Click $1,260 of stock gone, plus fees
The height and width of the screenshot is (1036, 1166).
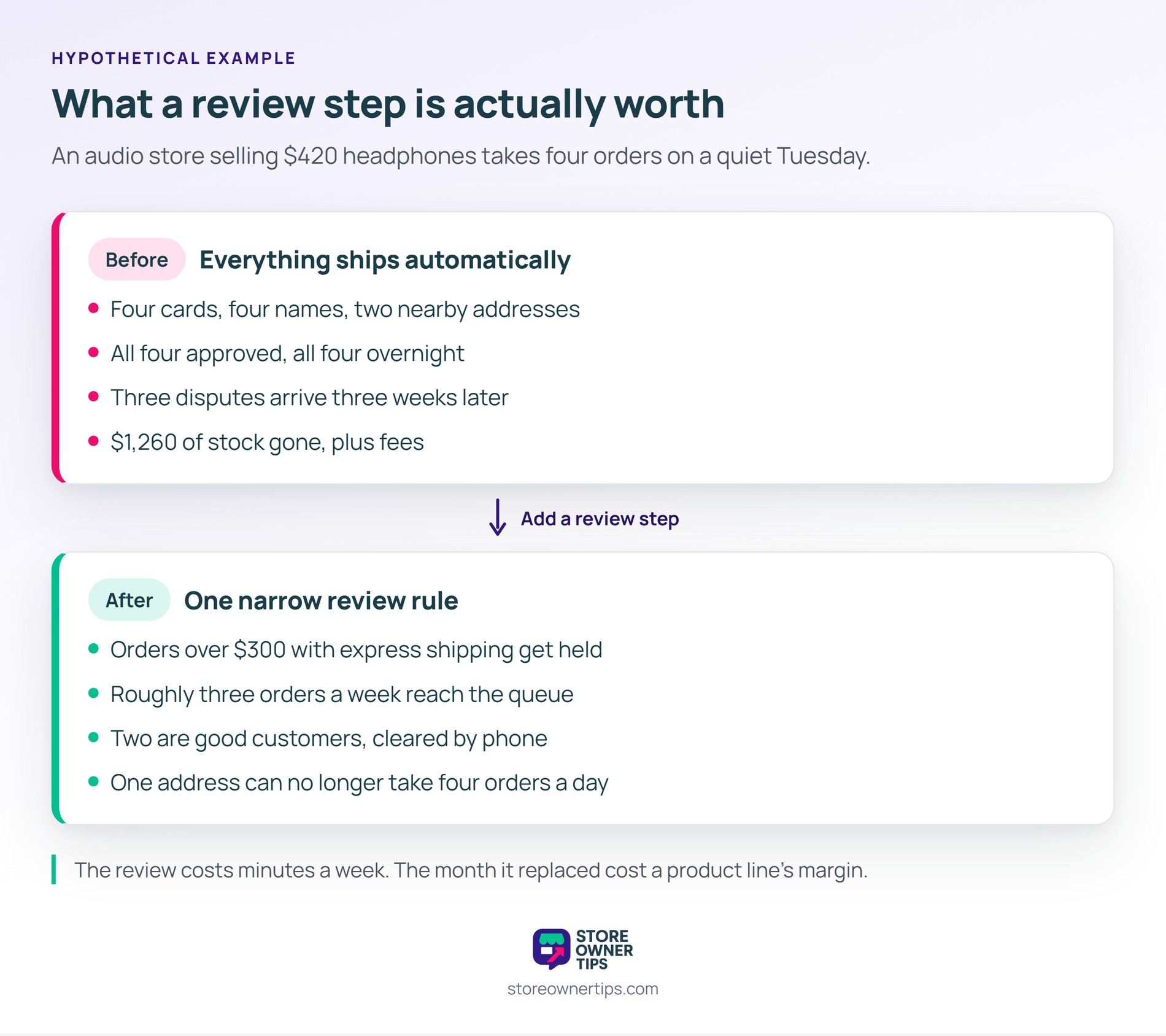(x=267, y=442)
